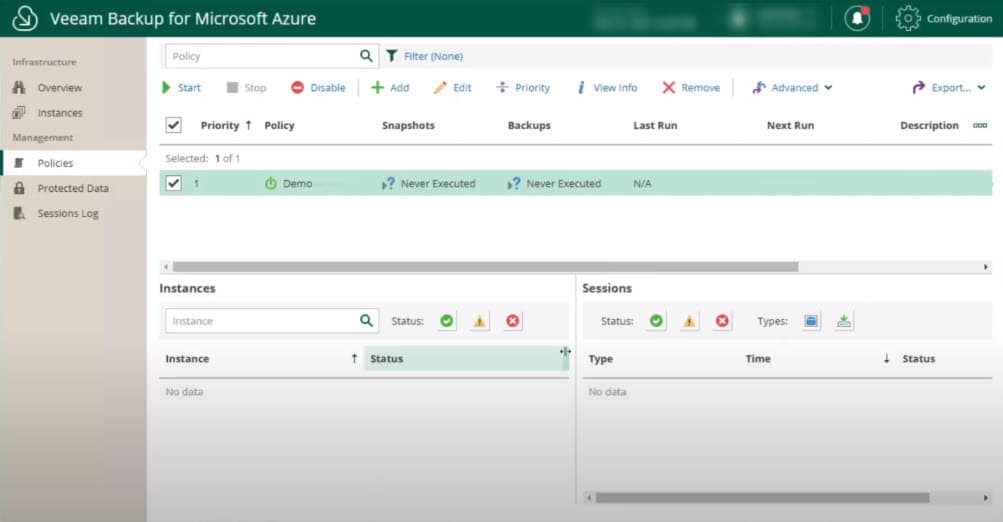
Task: Open column chooser dots icon
Action: point(980,125)
